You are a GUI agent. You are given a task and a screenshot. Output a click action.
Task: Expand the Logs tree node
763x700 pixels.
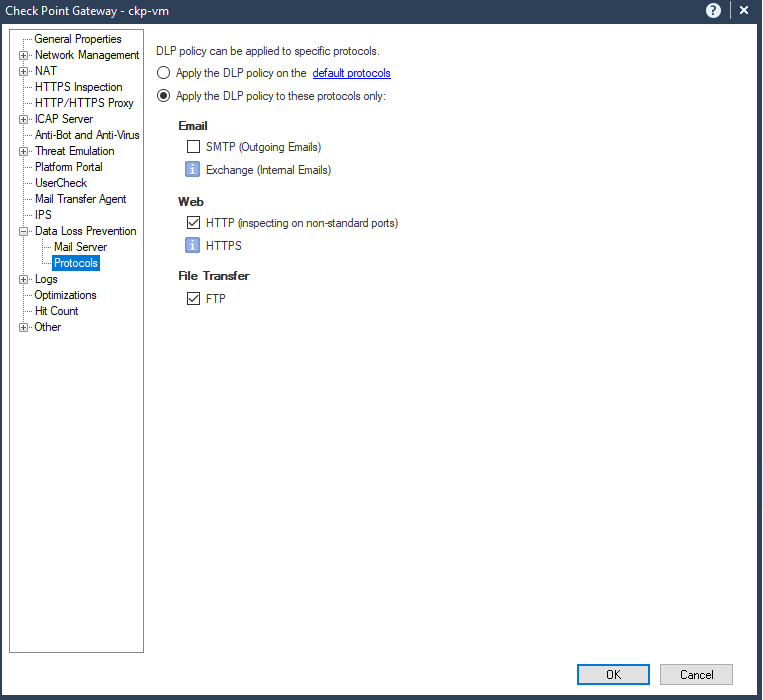coord(23,279)
